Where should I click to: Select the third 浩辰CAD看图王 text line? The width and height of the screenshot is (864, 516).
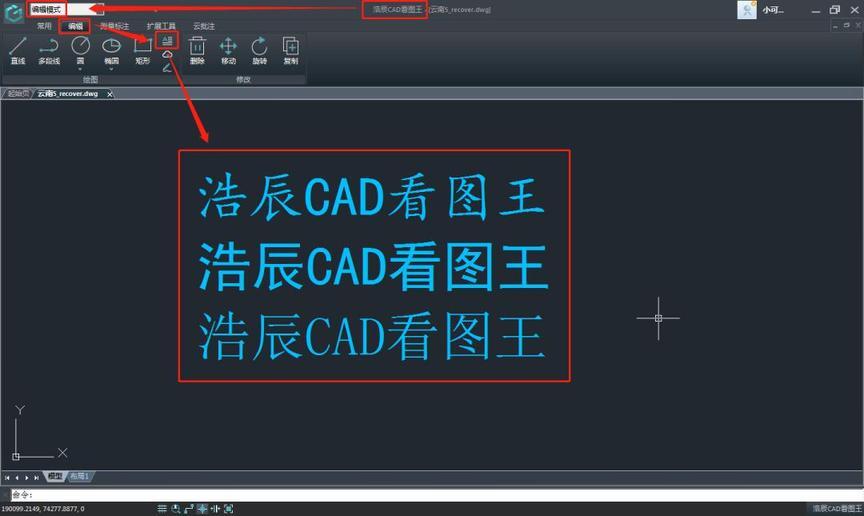(x=372, y=336)
